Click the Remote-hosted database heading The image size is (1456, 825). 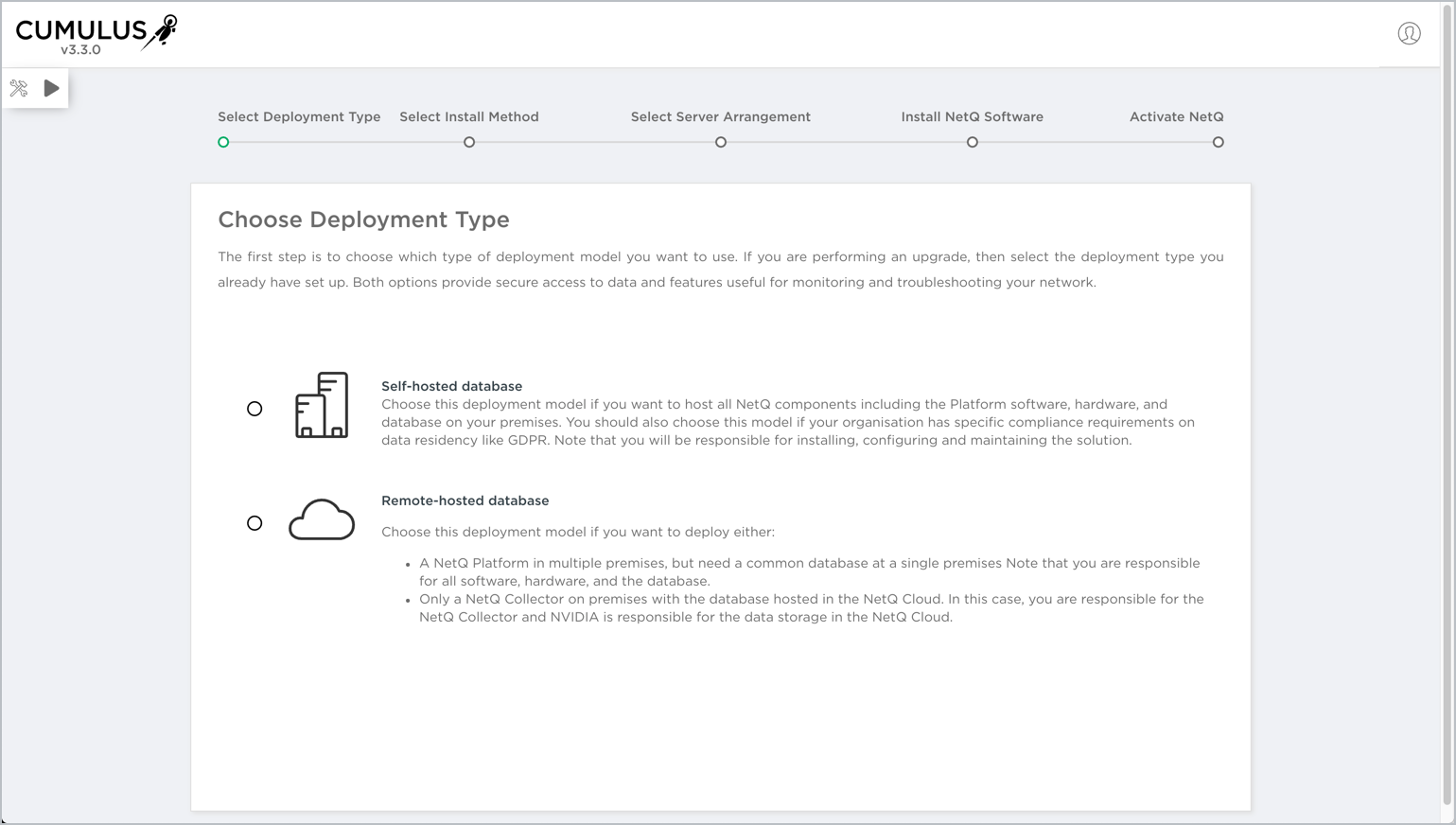[465, 500]
